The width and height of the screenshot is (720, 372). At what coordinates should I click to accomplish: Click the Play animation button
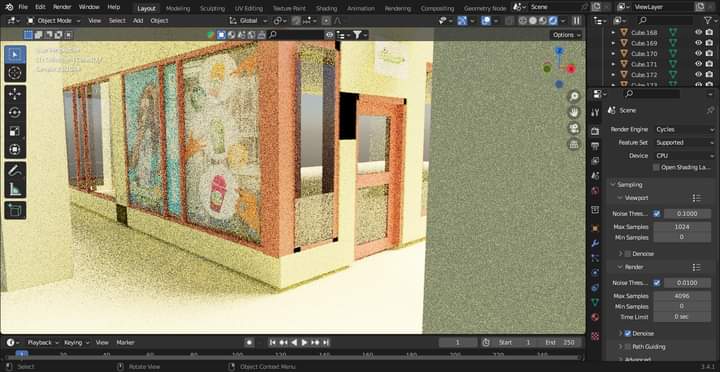coord(304,343)
